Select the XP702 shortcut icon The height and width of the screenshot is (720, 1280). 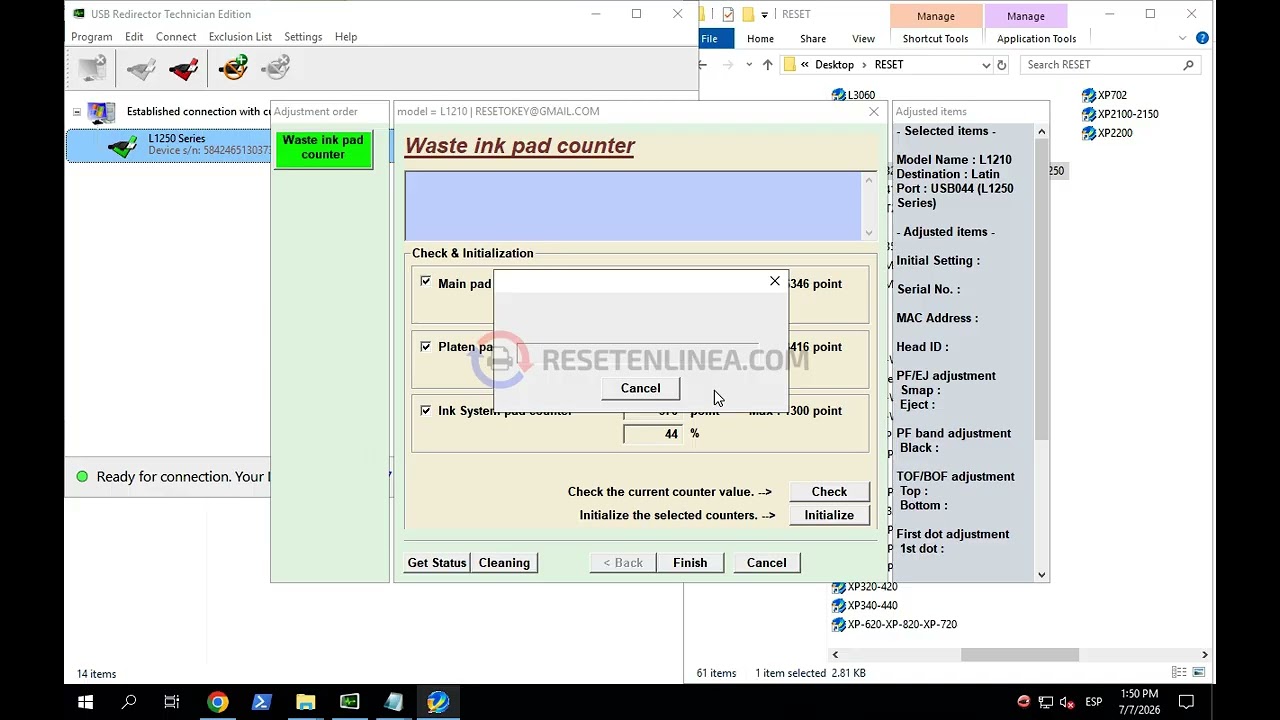coord(1089,95)
